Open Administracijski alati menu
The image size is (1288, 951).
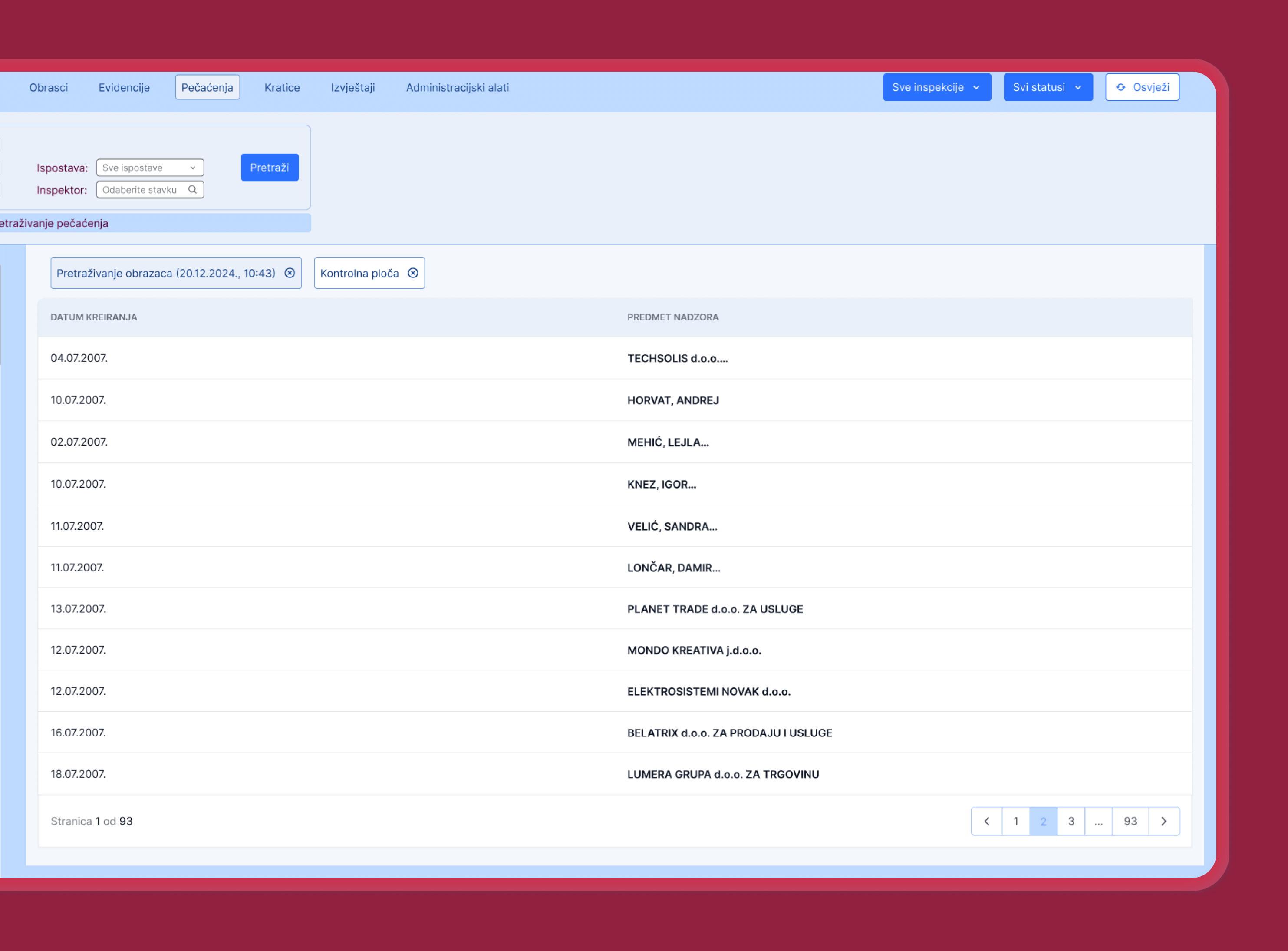coord(457,88)
